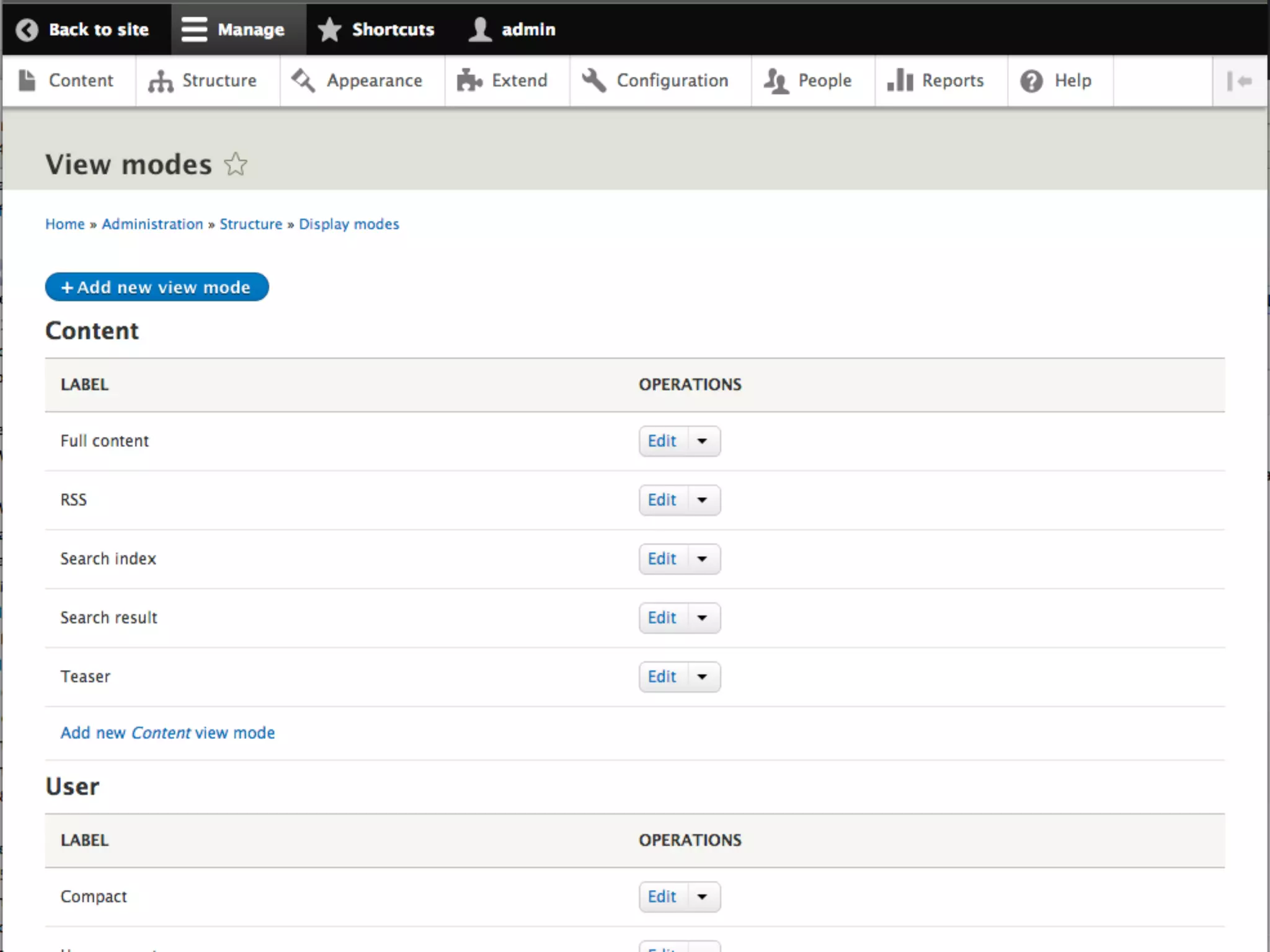This screenshot has width=1270, height=952.
Task: Open the Content menu item
Action: point(69,81)
